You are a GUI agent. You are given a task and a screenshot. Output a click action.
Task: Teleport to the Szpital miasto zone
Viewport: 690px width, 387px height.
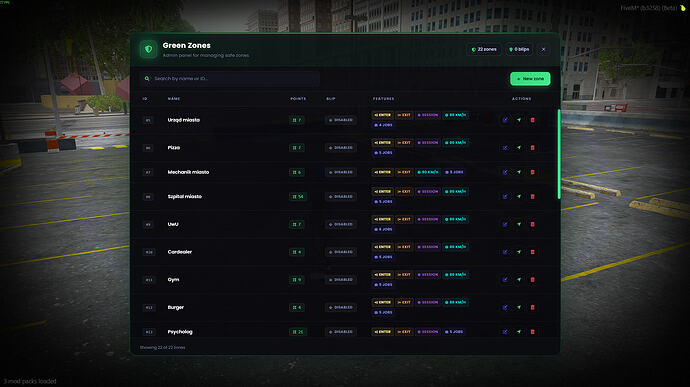coord(519,196)
